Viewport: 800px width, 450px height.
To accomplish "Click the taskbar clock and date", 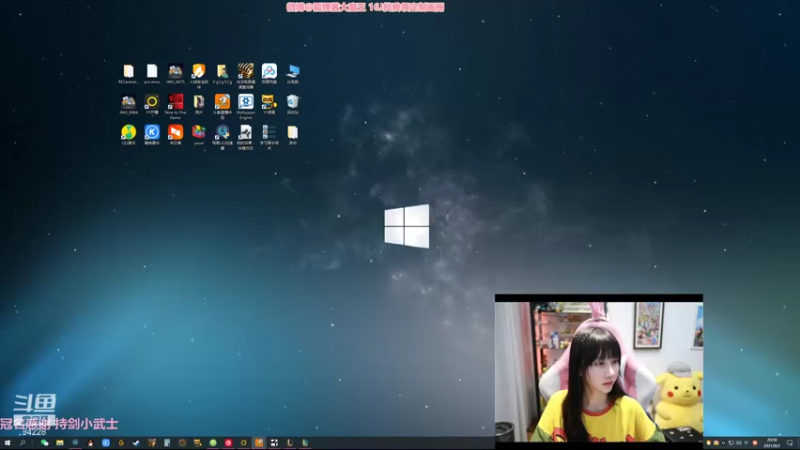I will 771,443.
